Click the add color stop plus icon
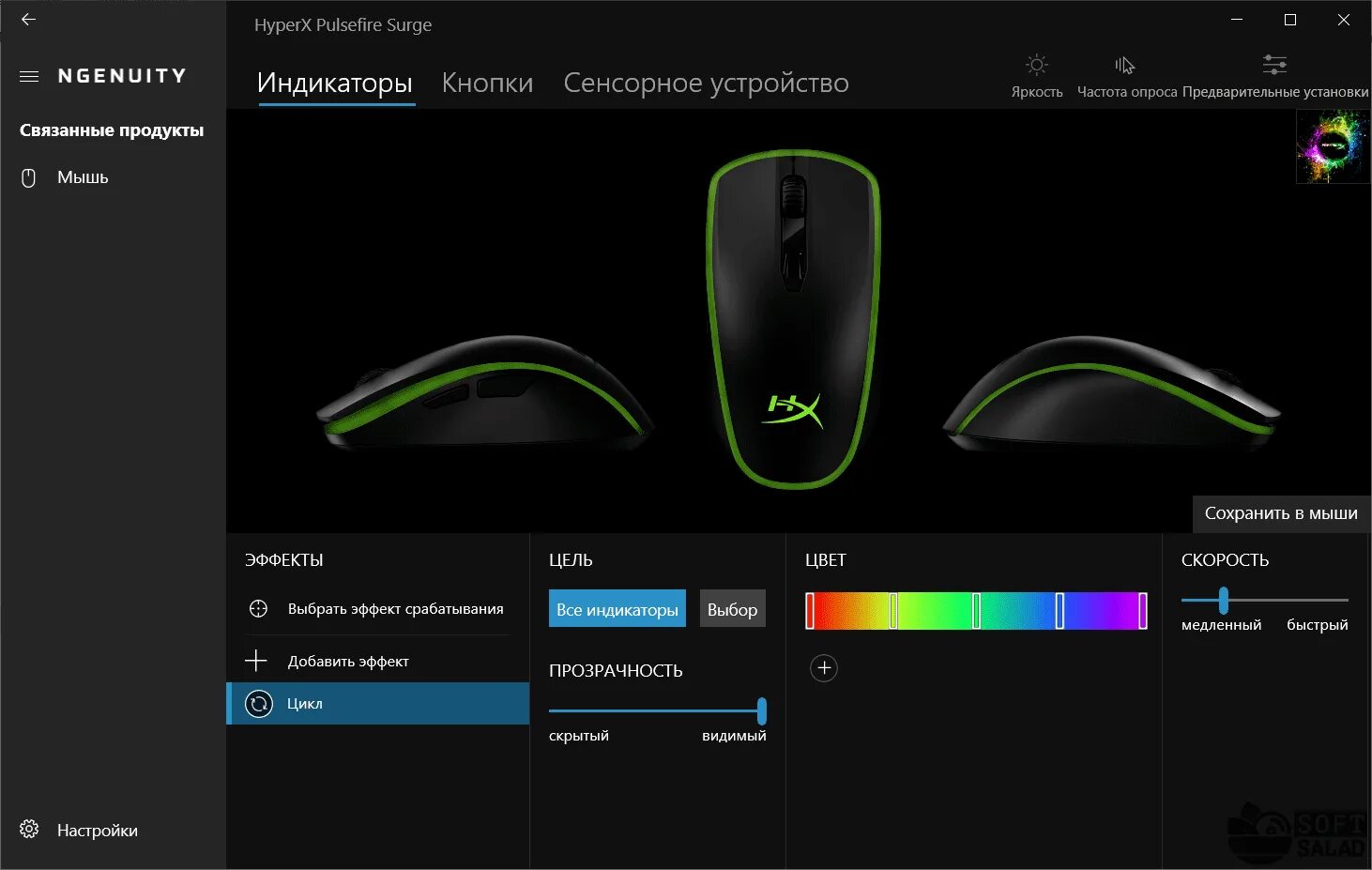Viewport: 1372px width, 870px height. coord(823,668)
